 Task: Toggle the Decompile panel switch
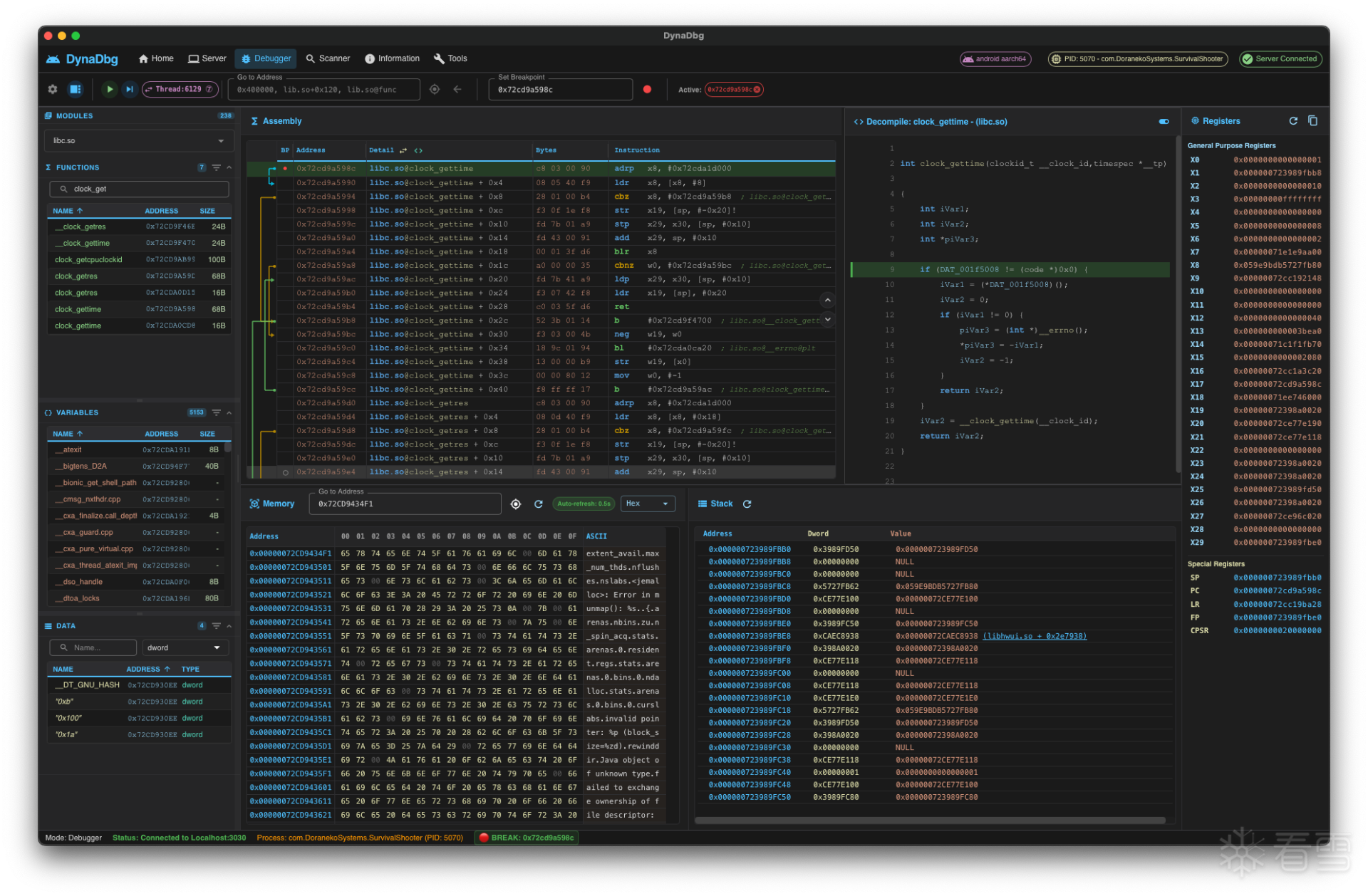pyautogui.click(x=1164, y=122)
